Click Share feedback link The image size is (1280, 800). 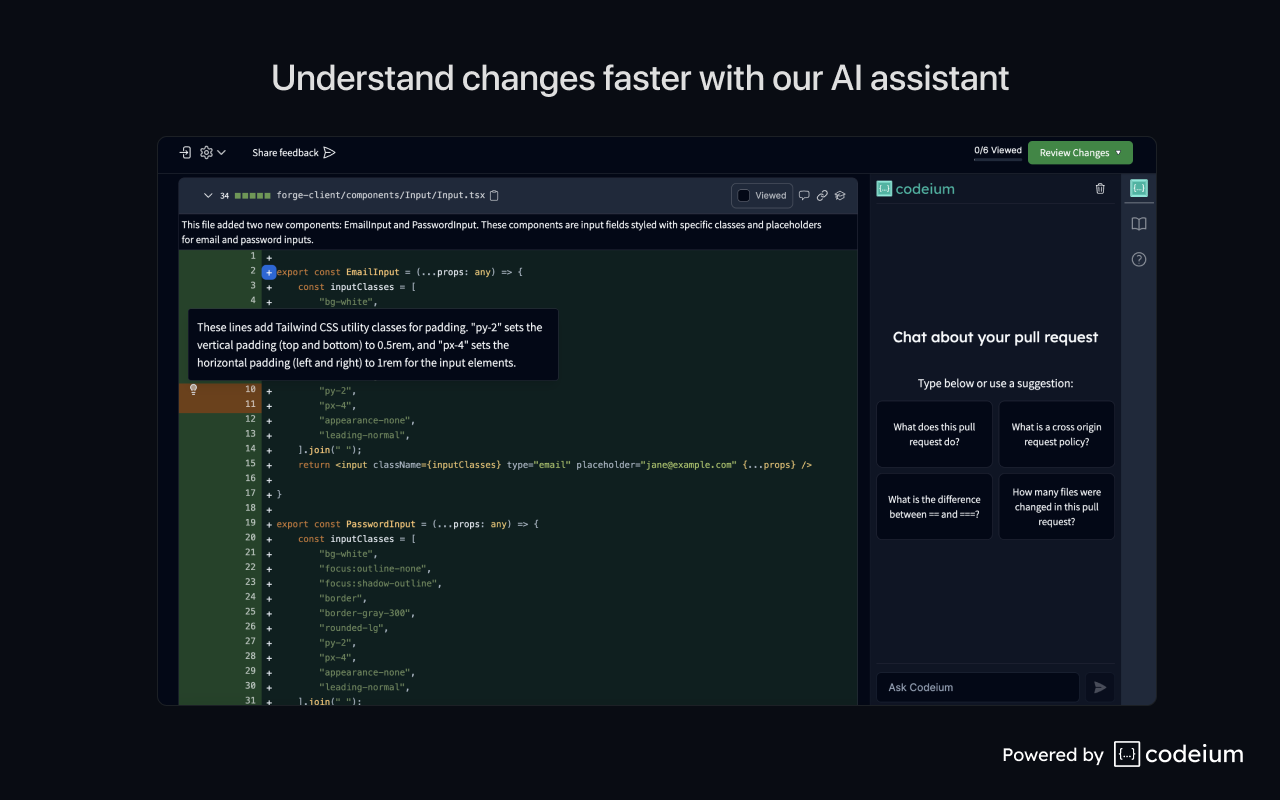point(285,153)
